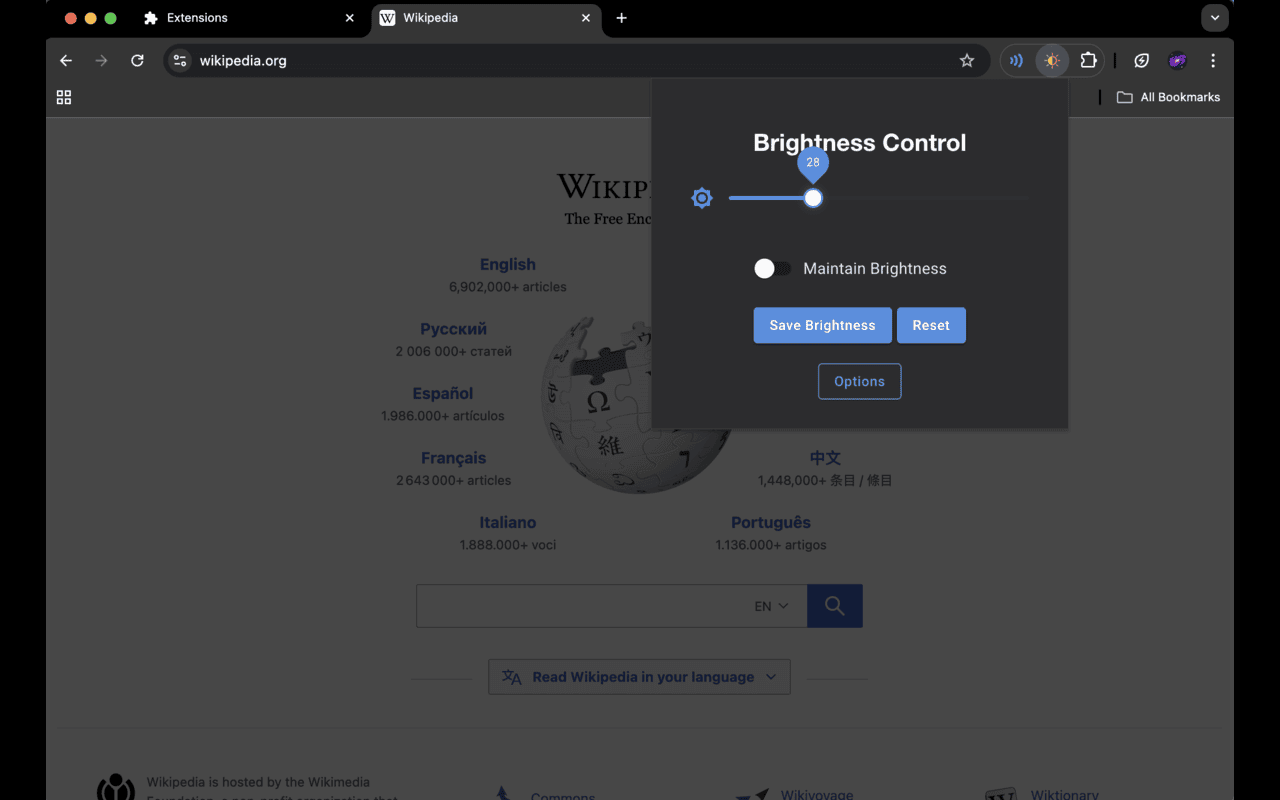
Task: Open the tab grid icon below back arrow
Action: [x=63, y=97]
